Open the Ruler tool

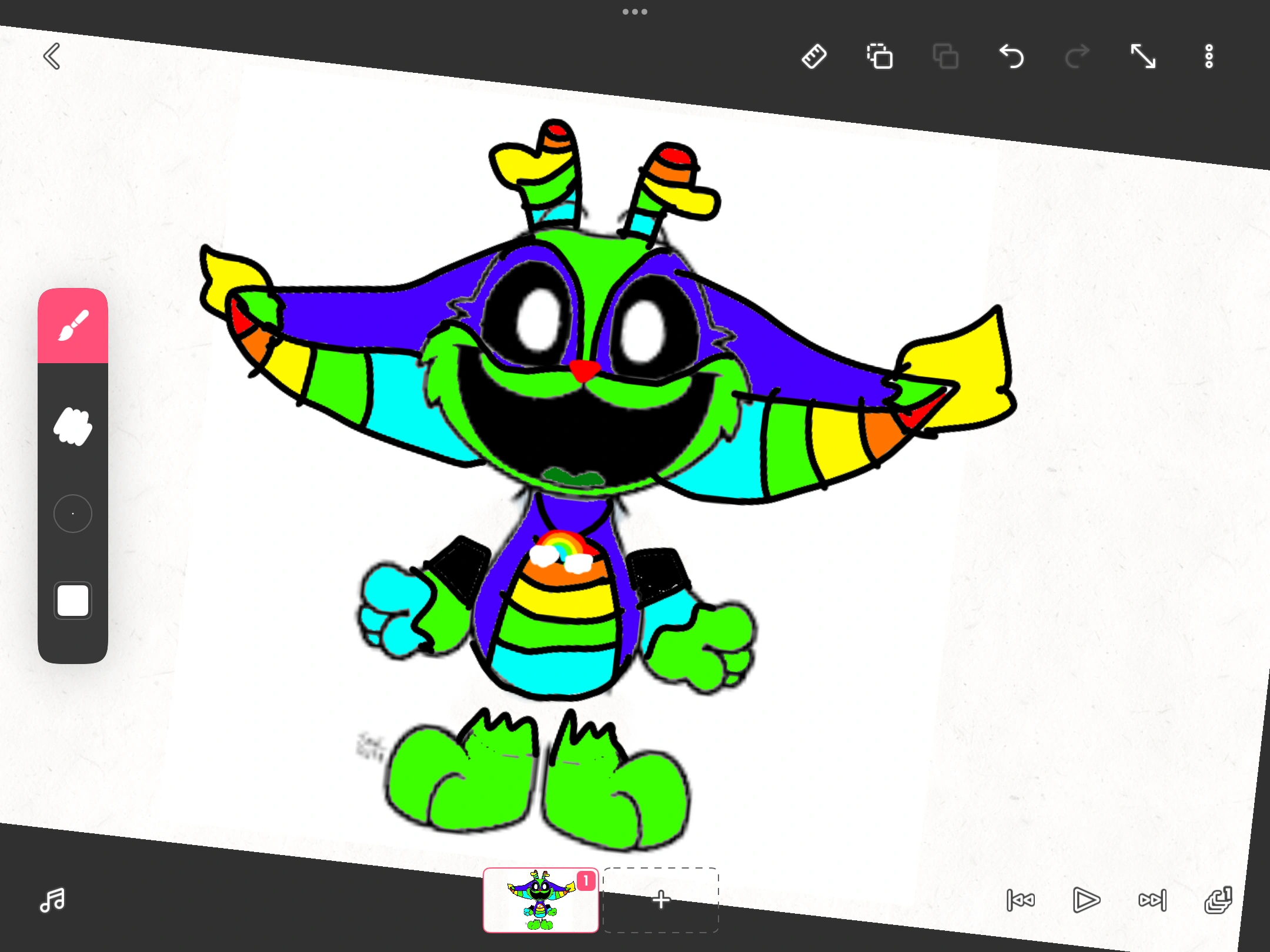tap(814, 56)
